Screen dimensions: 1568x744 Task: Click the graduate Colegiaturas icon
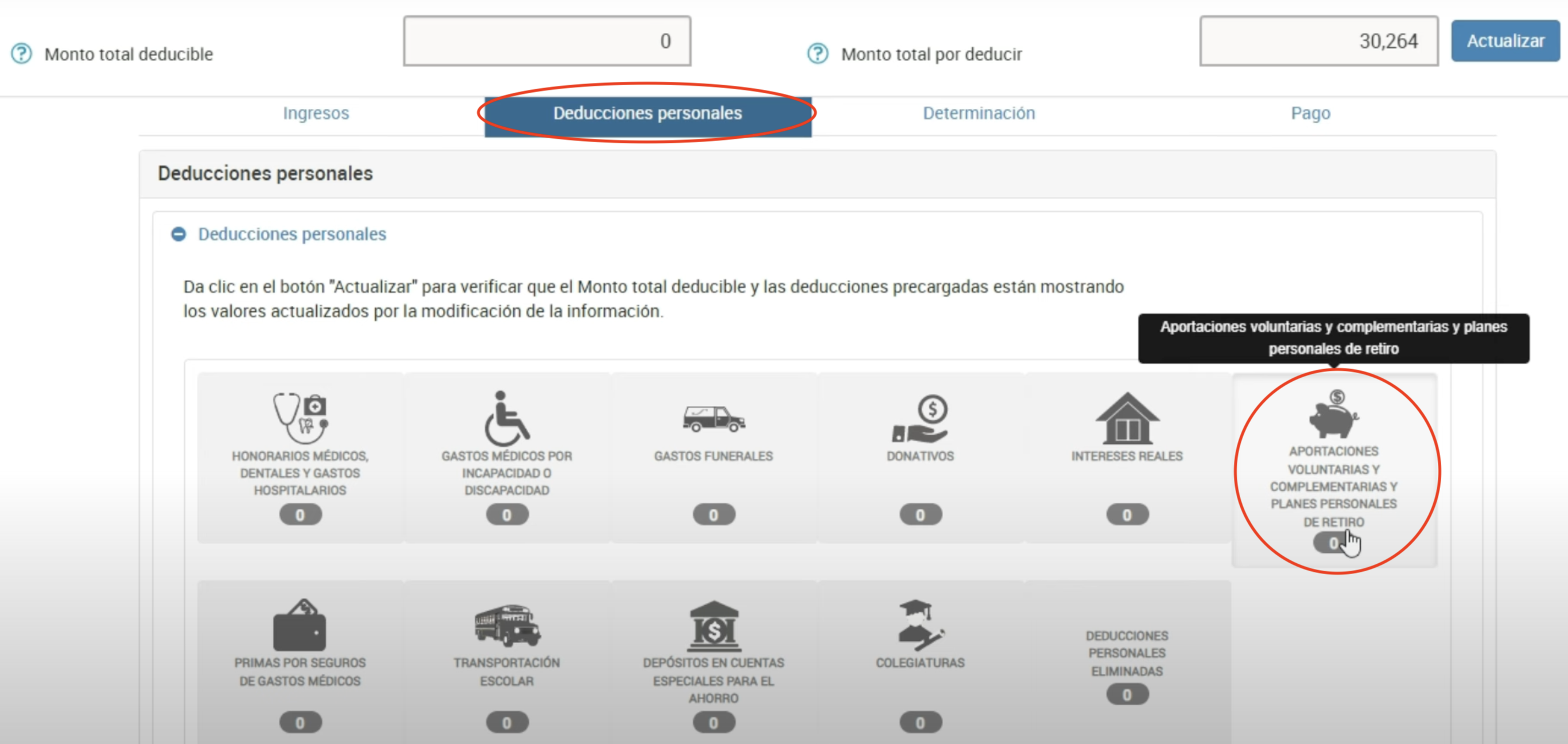point(920,625)
